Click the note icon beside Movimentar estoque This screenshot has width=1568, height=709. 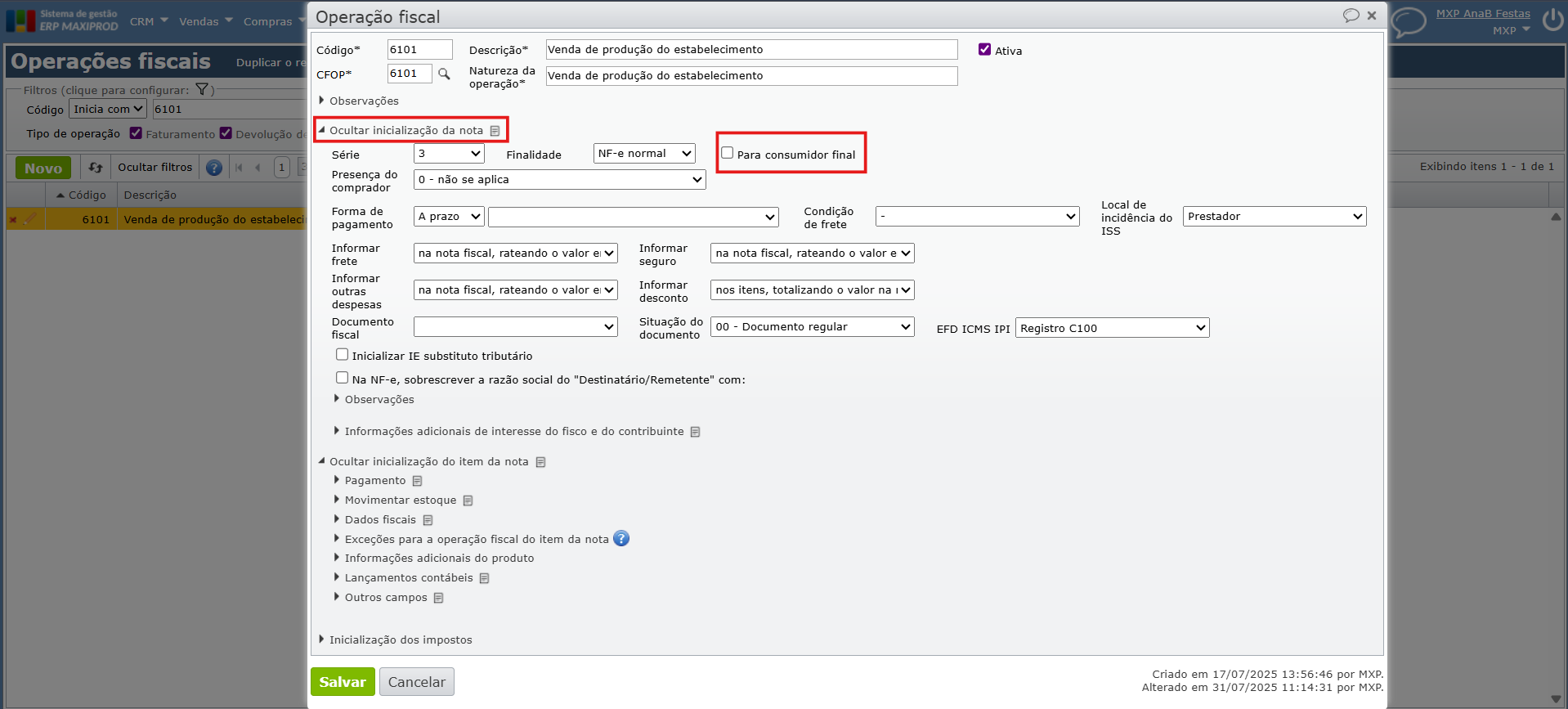pyautogui.click(x=468, y=500)
